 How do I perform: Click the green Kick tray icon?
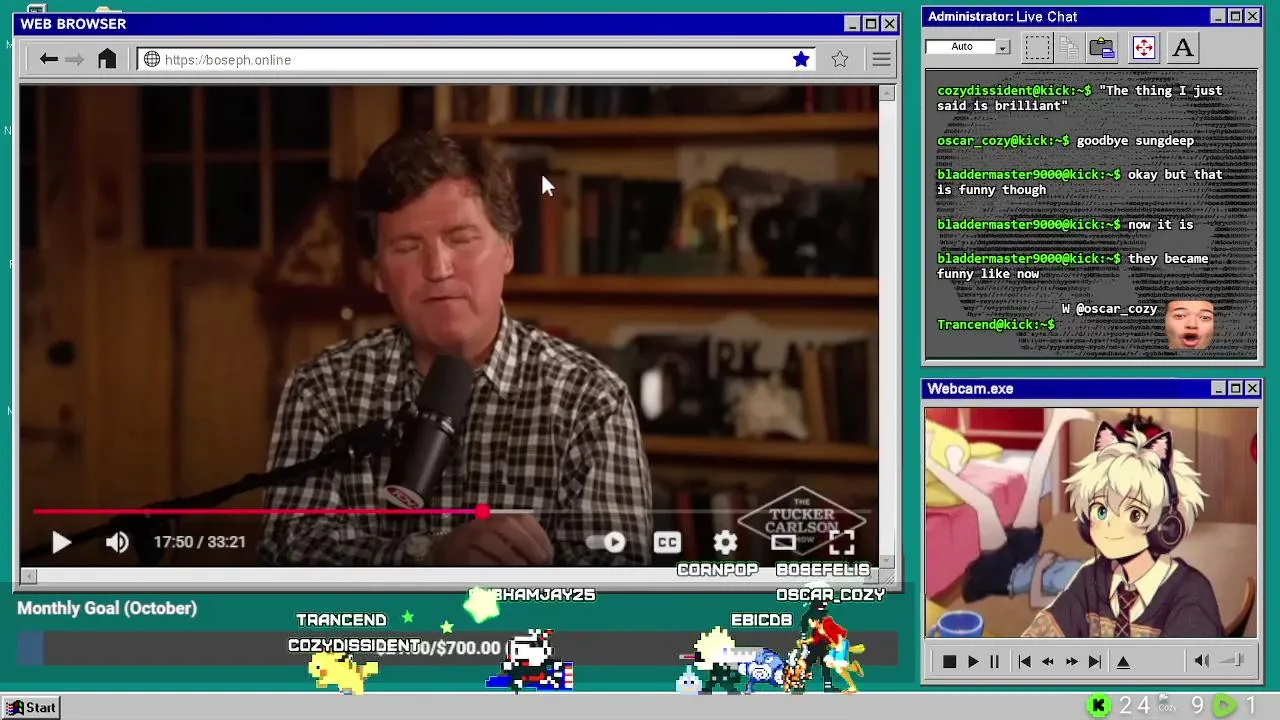(x=1098, y=706)
